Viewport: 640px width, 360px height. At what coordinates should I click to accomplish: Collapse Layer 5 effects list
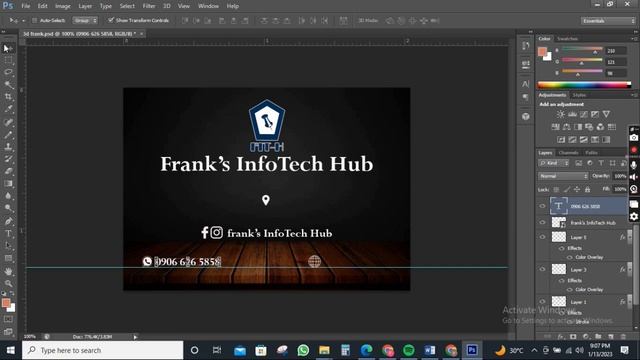pyautogui.click(x=629, y=237)
